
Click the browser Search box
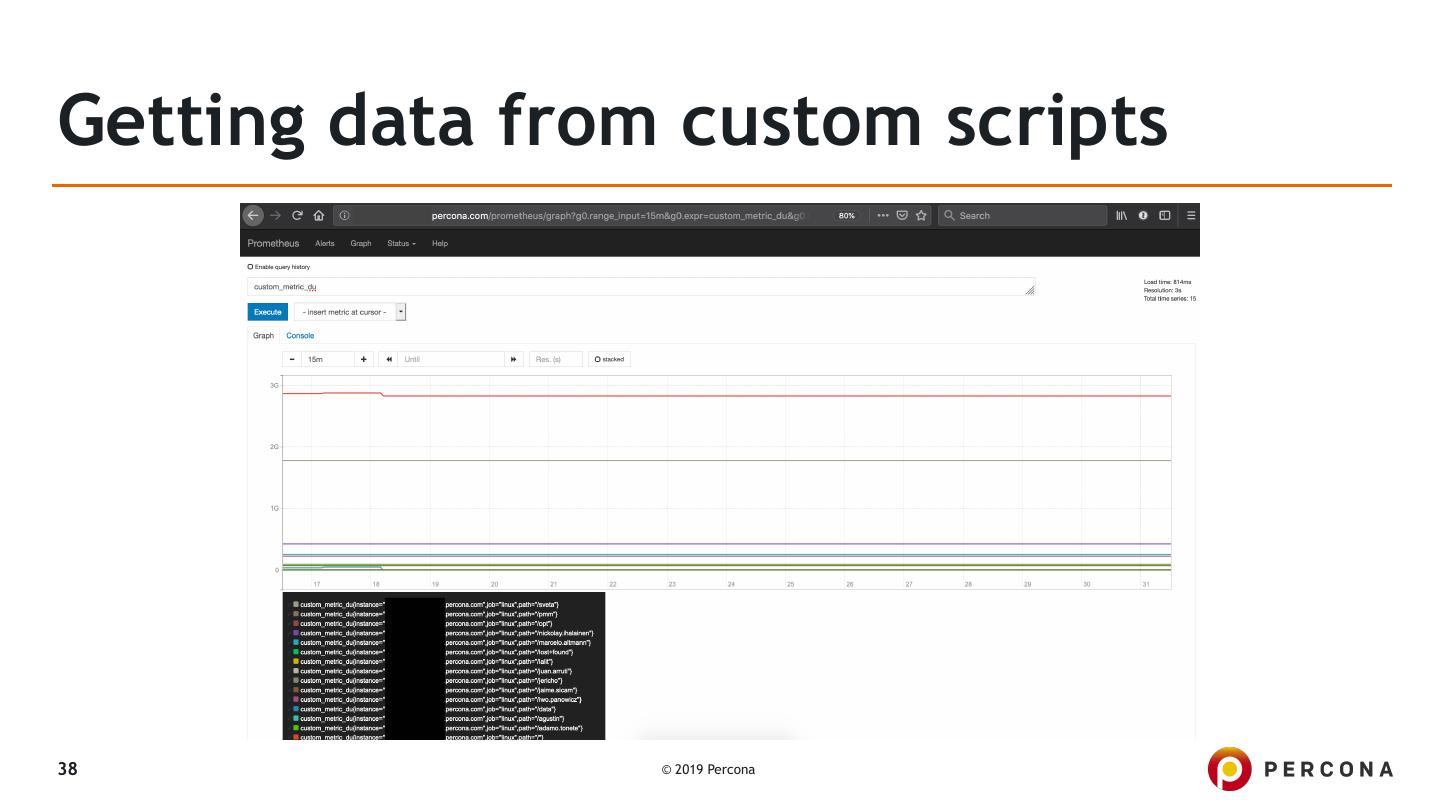click(x=1022, y=215)
